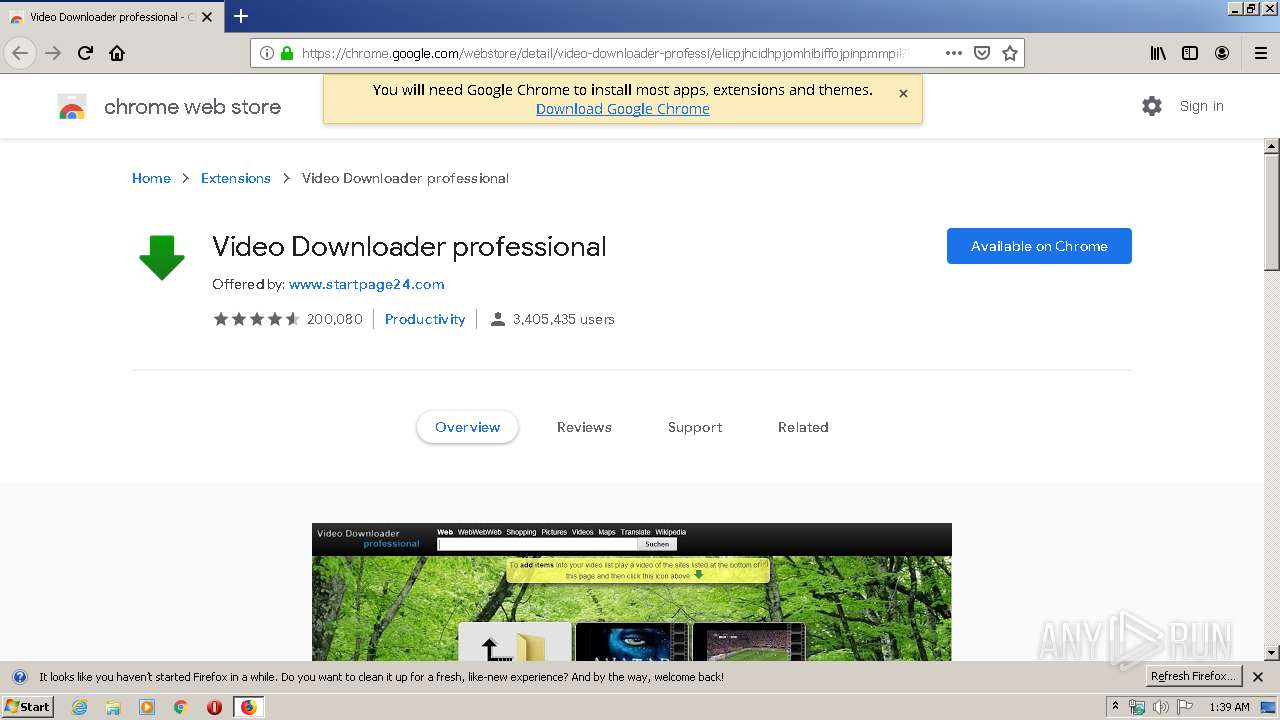Close the Firefox refresh notification bar
The image size is (1280, 720).
click(1258, 677)
